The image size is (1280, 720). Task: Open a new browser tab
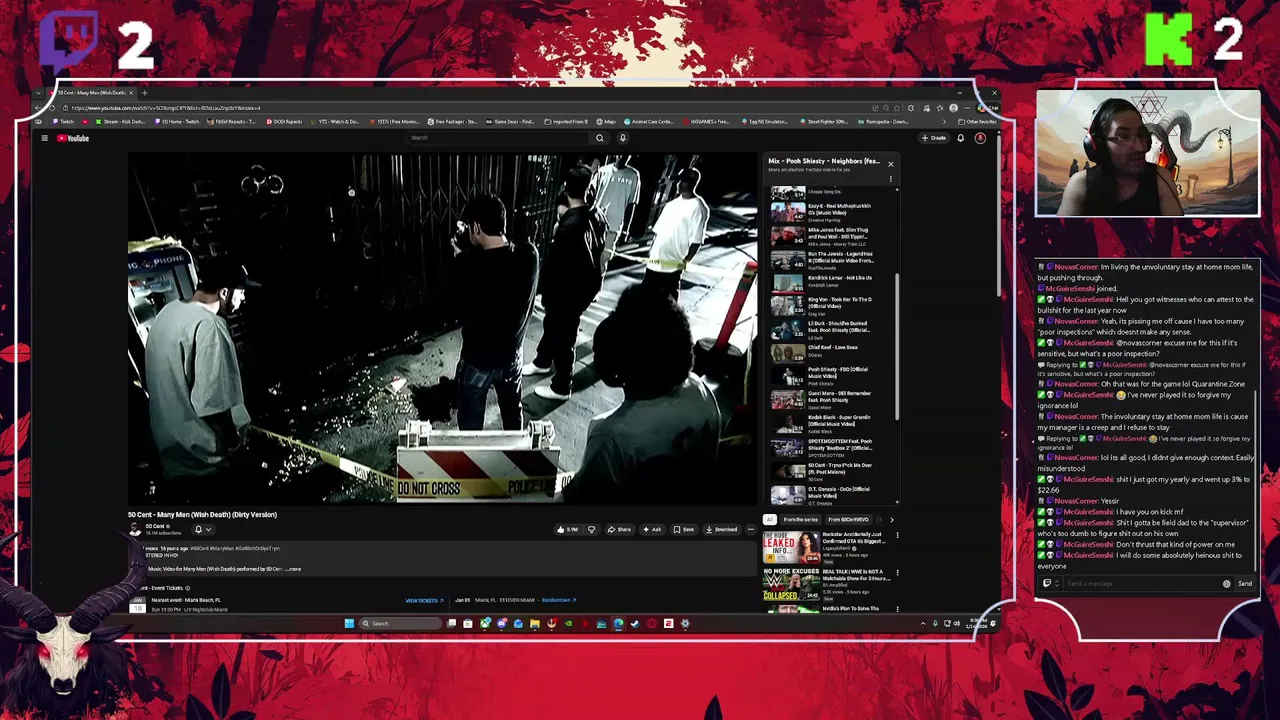[x=145, y=93]
